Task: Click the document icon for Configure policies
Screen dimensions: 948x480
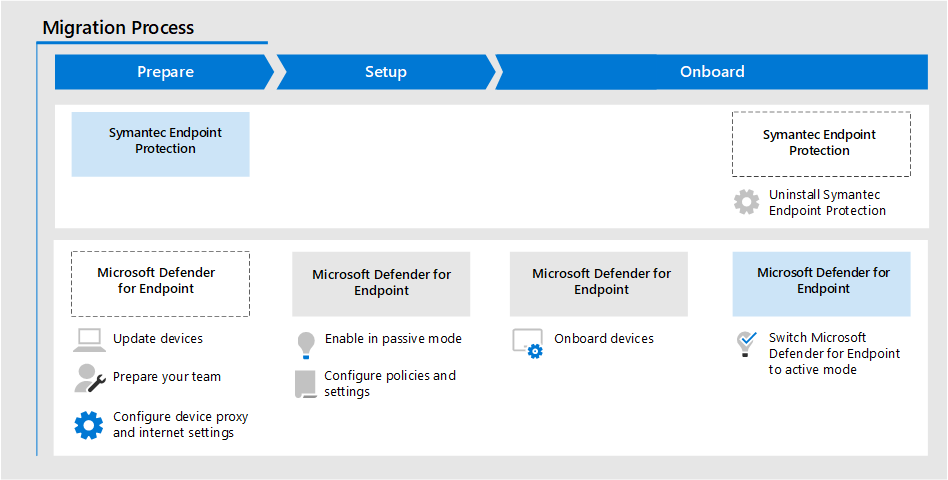Action: (305, 384)
